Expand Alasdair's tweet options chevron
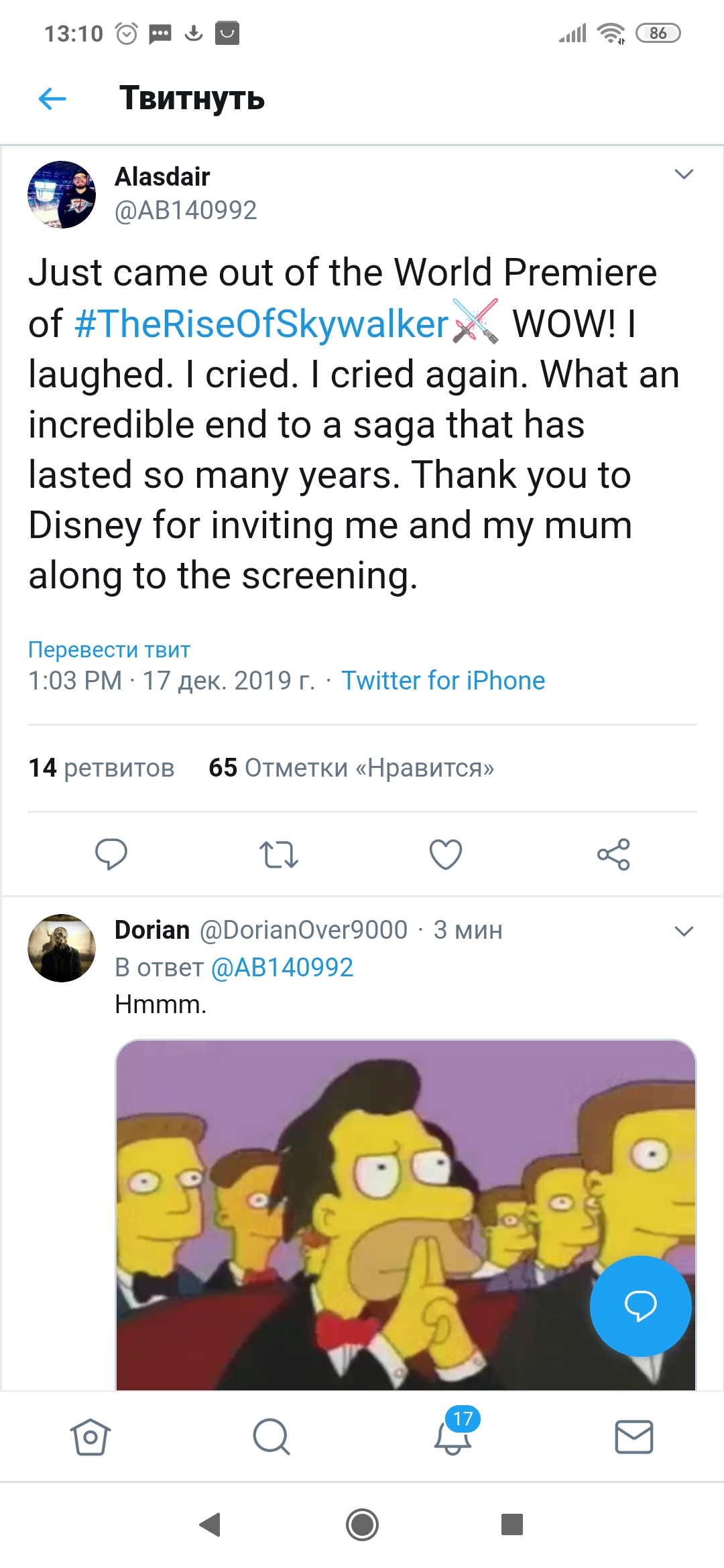The height and width of the screenshot is (1568, 724). tap(683, 175)
